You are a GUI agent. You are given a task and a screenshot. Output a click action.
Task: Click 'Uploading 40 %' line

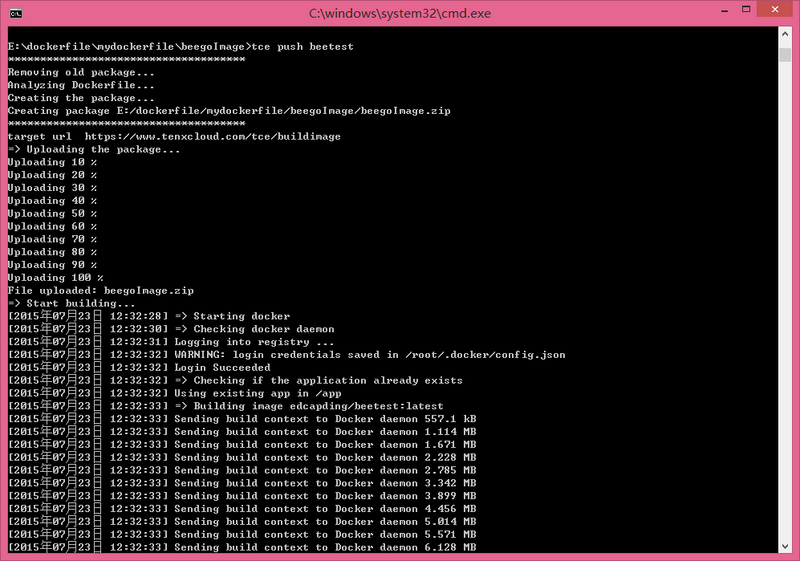click(x=52, y=200)
